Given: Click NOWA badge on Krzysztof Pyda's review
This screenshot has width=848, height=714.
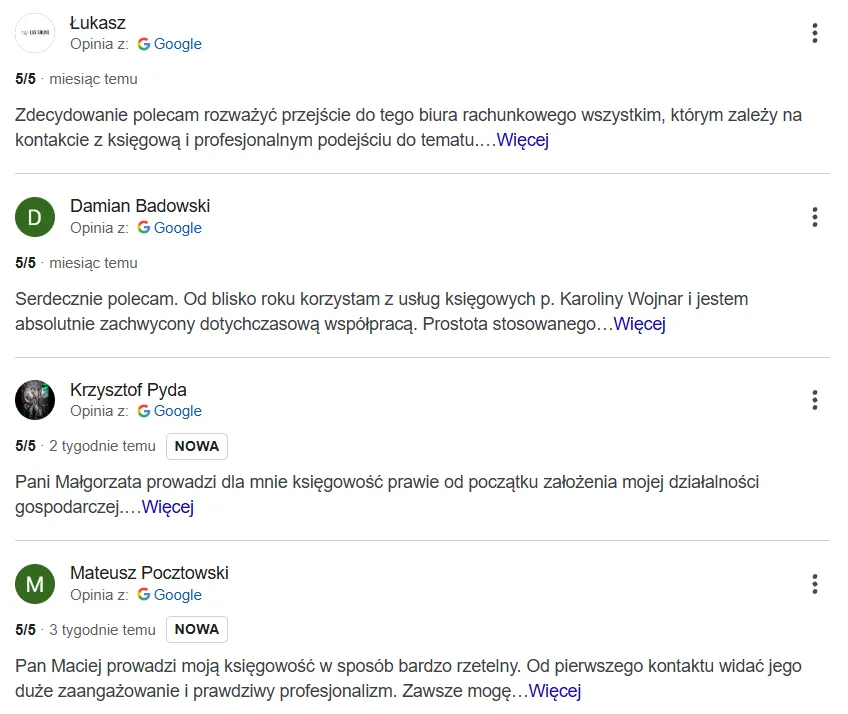Looking at the screenshot, I should coord(197,446).
